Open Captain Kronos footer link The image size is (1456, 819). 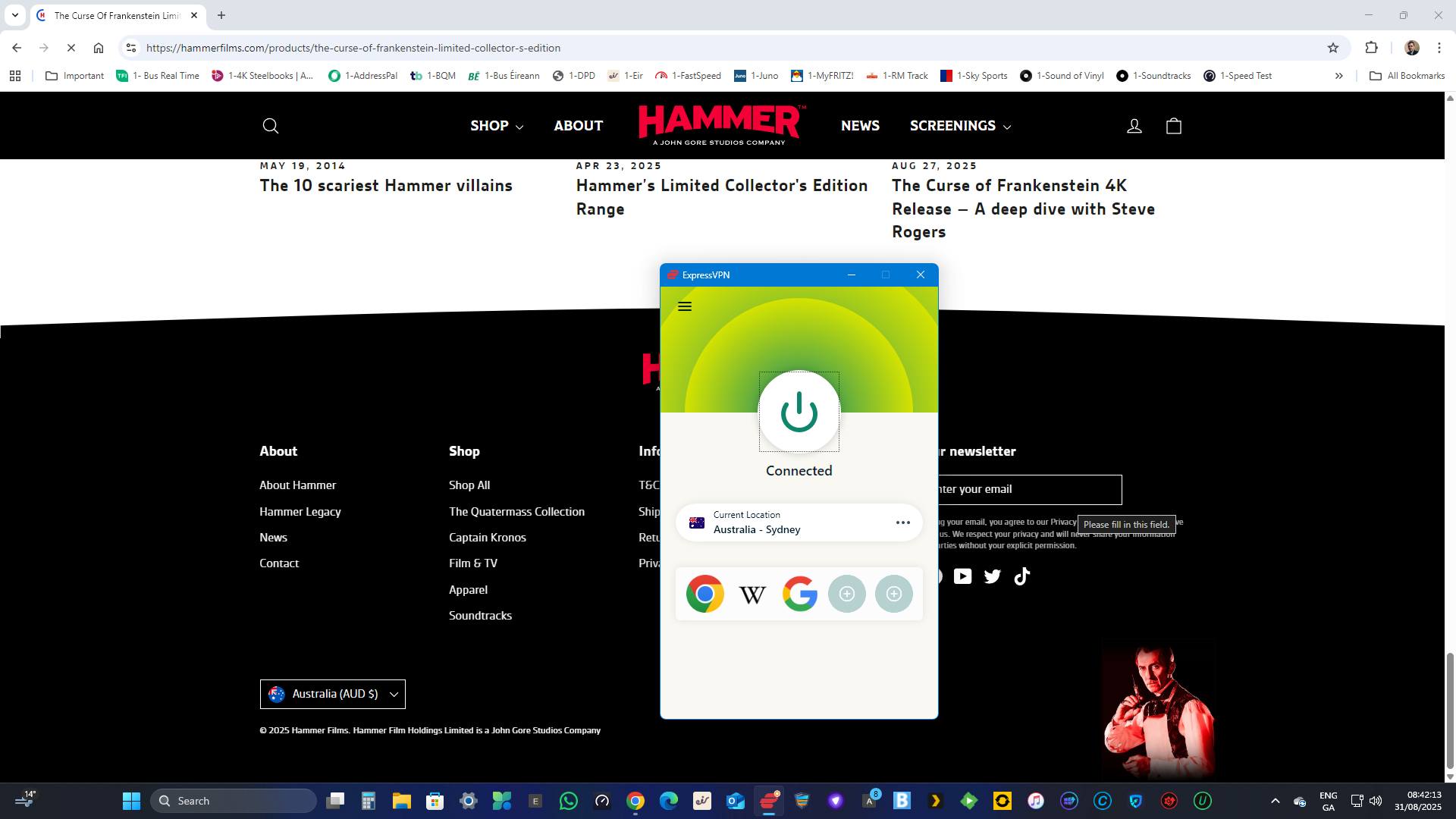(488, 538)
